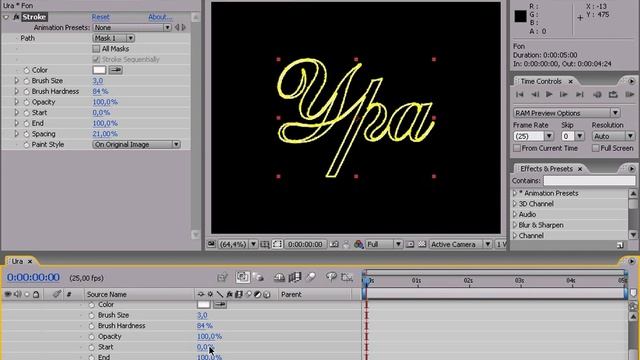Toggle the Stroke effect fx switch
The width and height of the screenshot is (640, 360).
[x=16, y=17]
